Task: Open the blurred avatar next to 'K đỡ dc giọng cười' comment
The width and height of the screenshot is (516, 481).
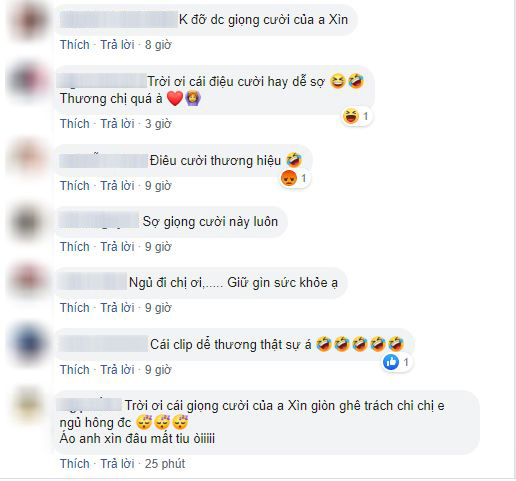Action: point(29,21)
